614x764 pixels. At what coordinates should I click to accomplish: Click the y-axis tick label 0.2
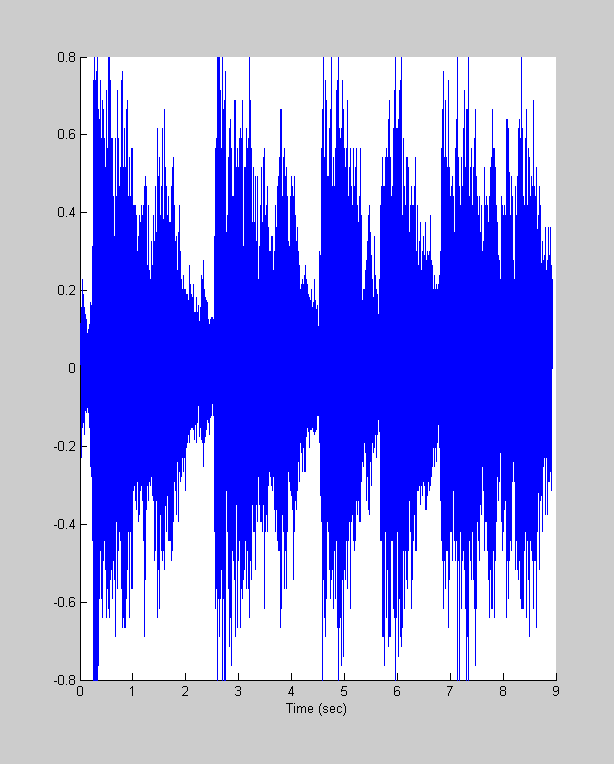point(66,291)
